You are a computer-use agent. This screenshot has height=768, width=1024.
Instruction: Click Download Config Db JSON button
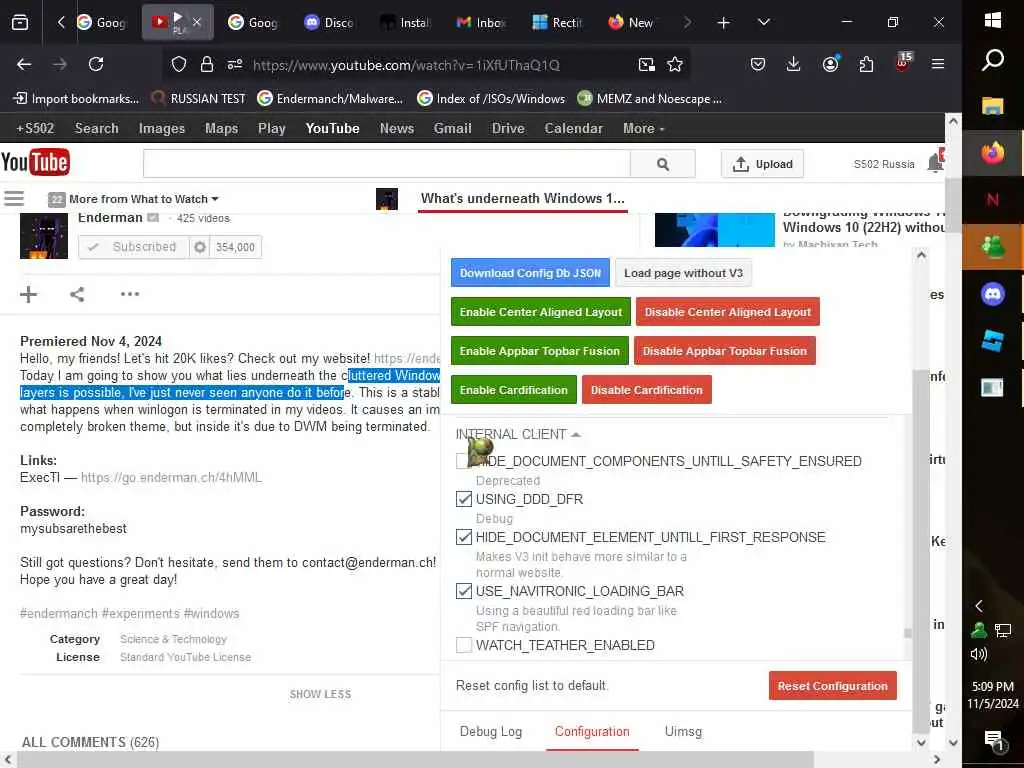530,273
